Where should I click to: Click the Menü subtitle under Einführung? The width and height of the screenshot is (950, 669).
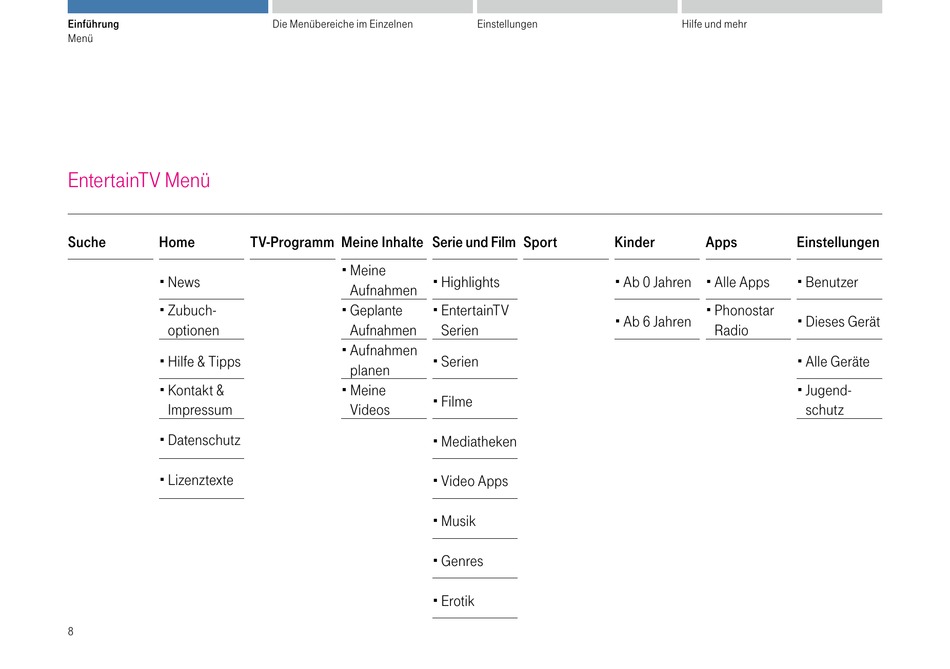coord(81,38)
